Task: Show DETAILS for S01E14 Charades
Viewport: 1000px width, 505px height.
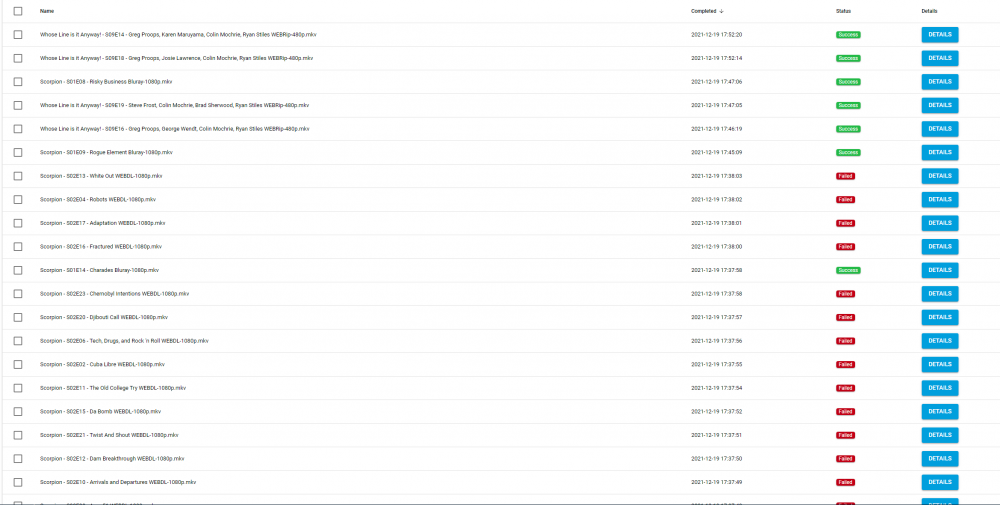Action: coord(939,270)
